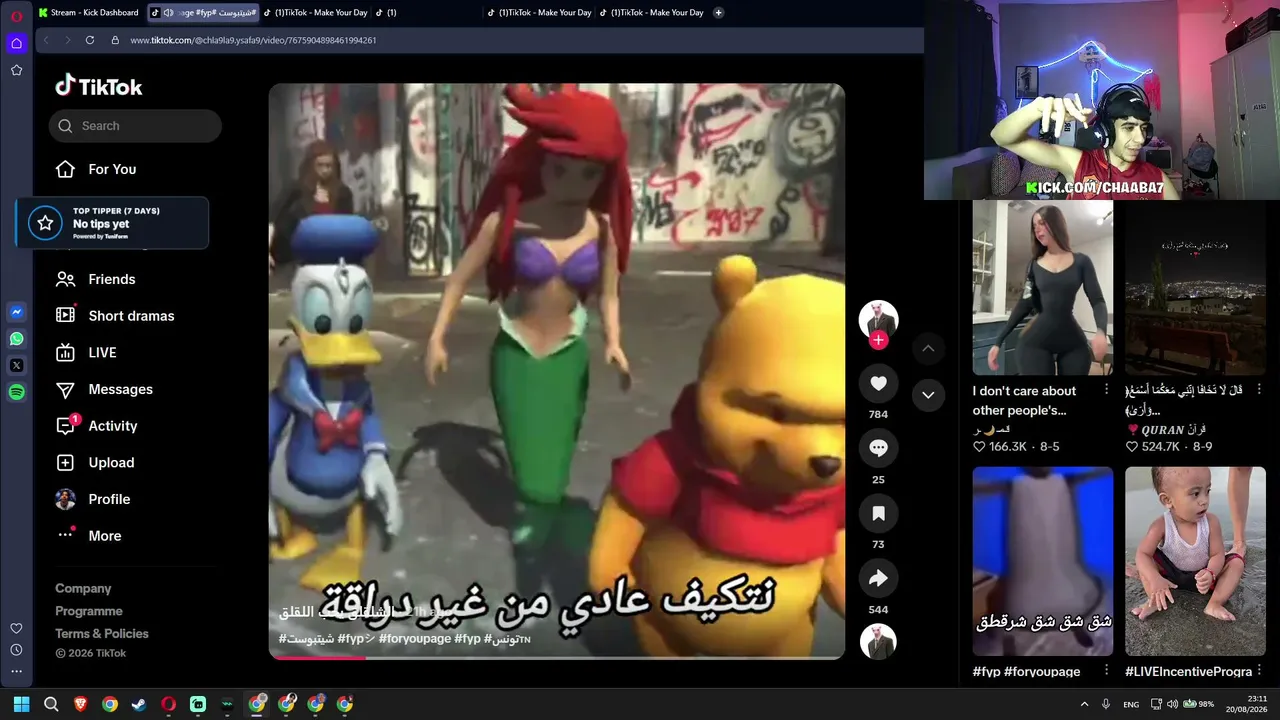1280x720 pixels.
Task: Open the creator's profile avatar above the like button
Action: 878,319
